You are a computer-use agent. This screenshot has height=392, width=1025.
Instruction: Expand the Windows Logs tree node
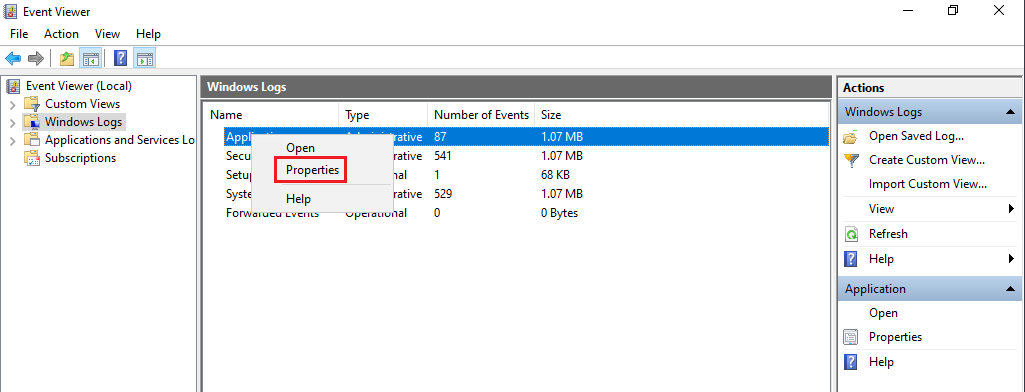[x=12, y=122]
